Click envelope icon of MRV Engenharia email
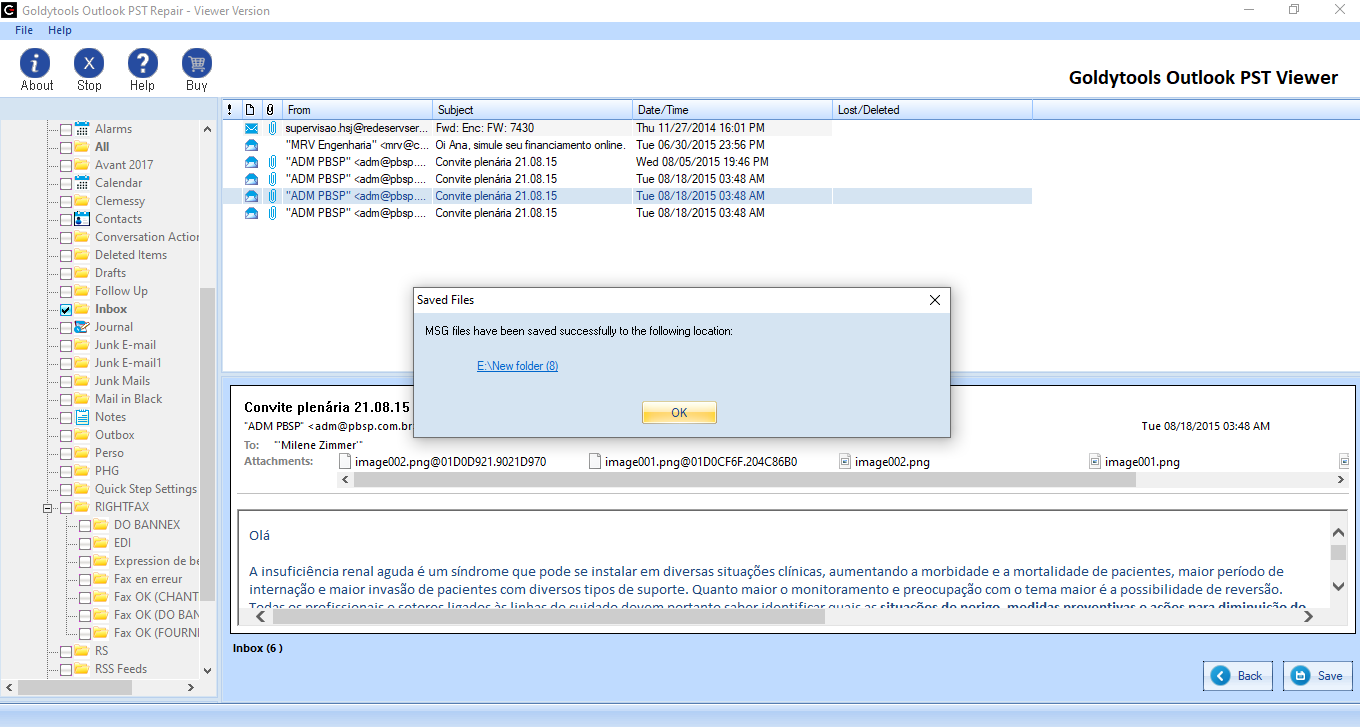 (x=251, y=145)
